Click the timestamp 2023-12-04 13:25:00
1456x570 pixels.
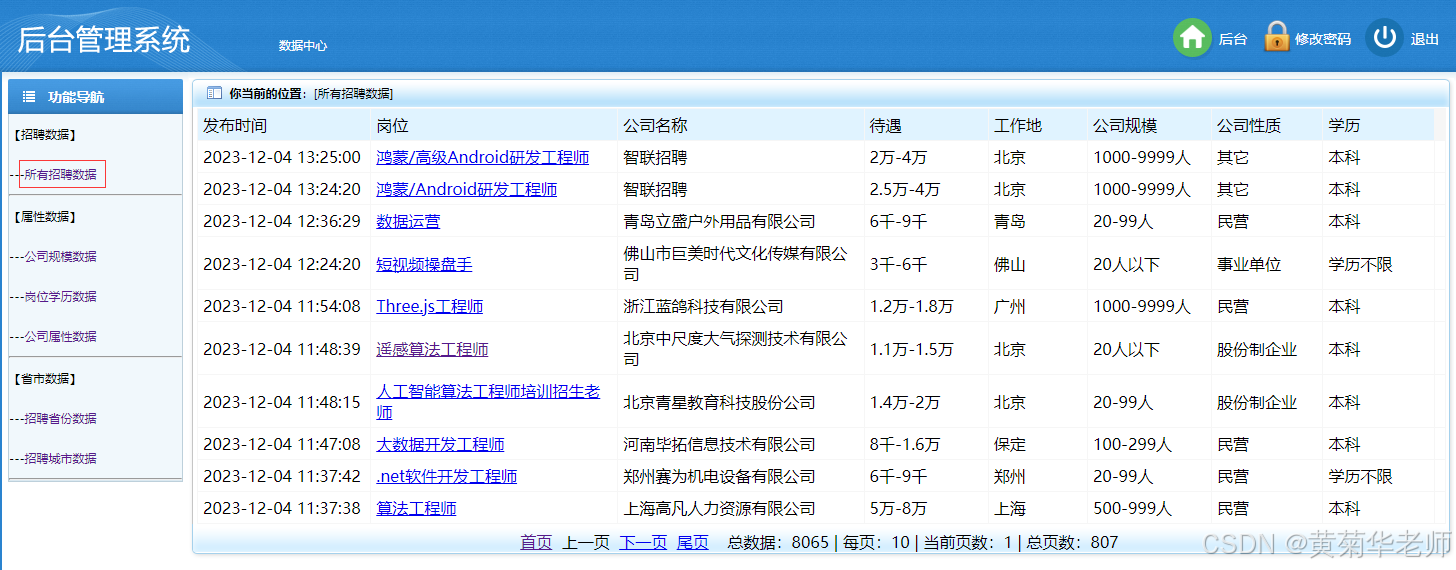click(x=282, y=157)
